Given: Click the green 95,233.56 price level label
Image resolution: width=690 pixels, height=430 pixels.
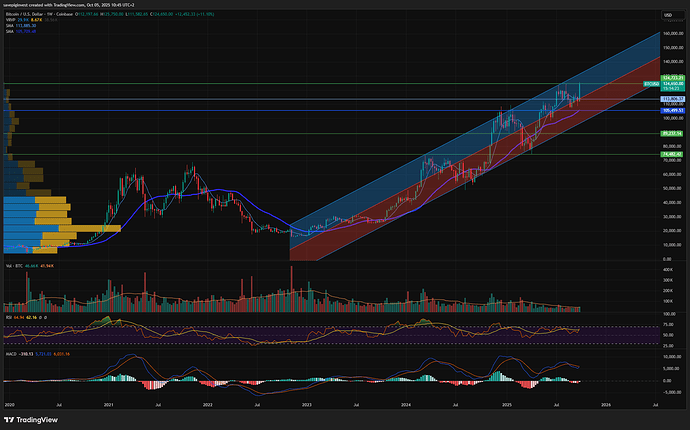Looking at the screenshot, I should click(x=670, y=133).
